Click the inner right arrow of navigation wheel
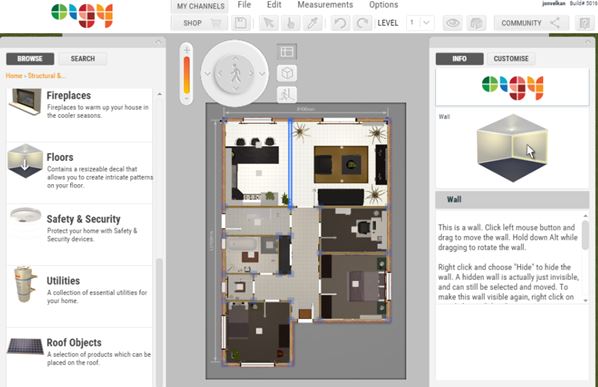Image resolution: width=598 pixels, height=387 pixels. [x=251, y=73]
